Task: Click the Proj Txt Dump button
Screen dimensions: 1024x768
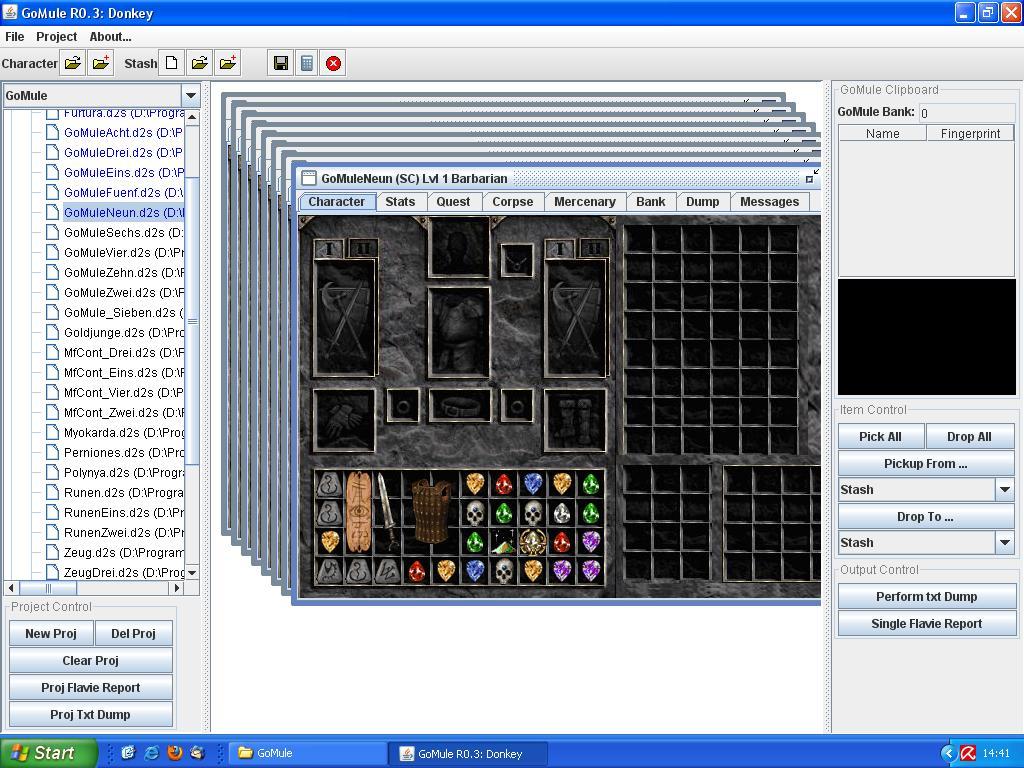Action: tap(91, 714)
